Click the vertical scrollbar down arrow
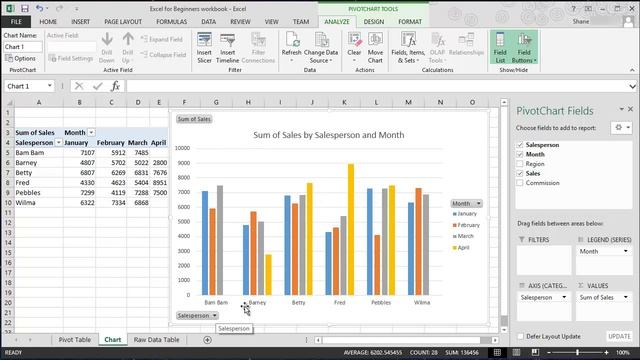This screenshot has width=640, height=360. pos(504,330)
